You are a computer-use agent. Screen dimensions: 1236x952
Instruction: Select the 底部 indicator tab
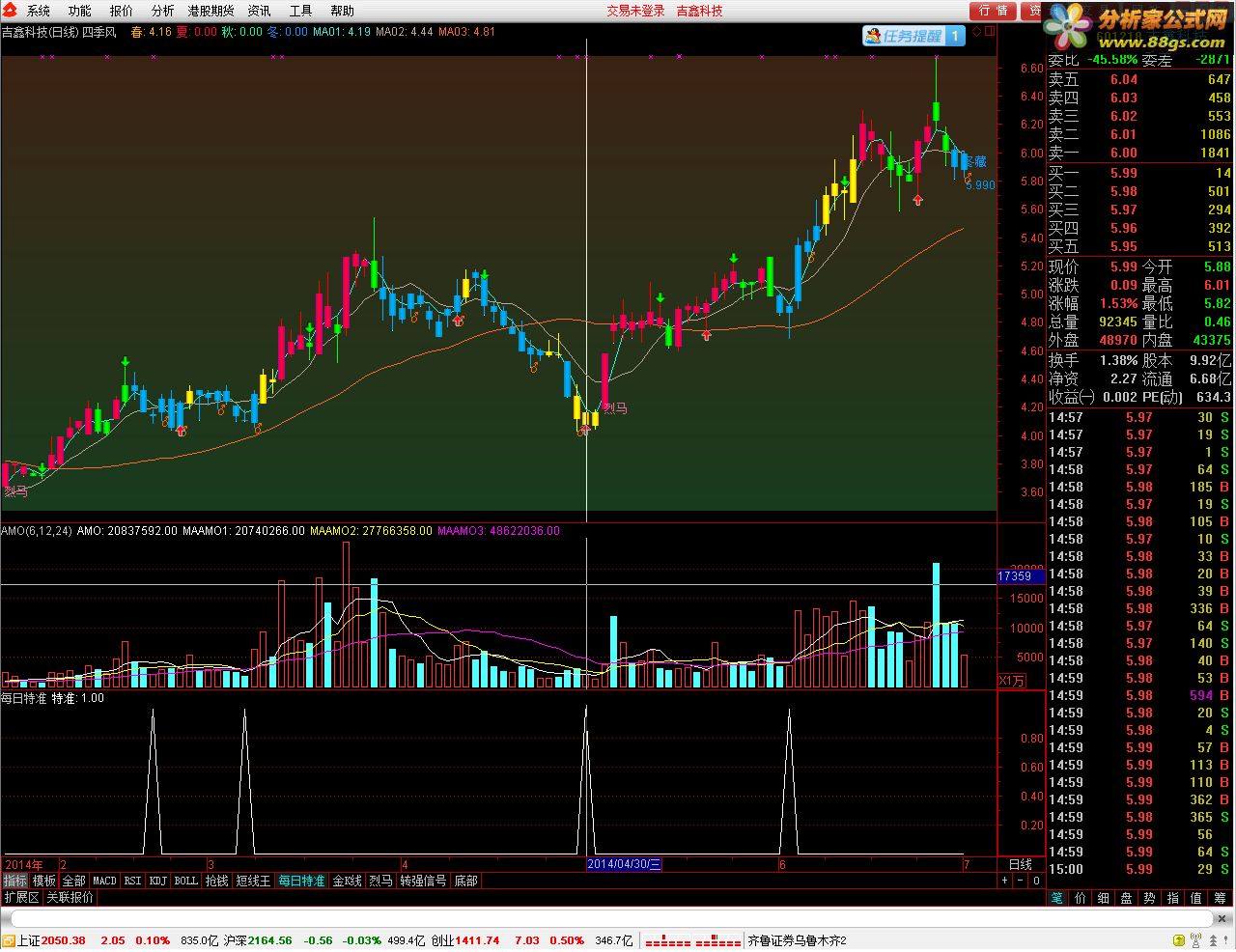coord(466,881)
